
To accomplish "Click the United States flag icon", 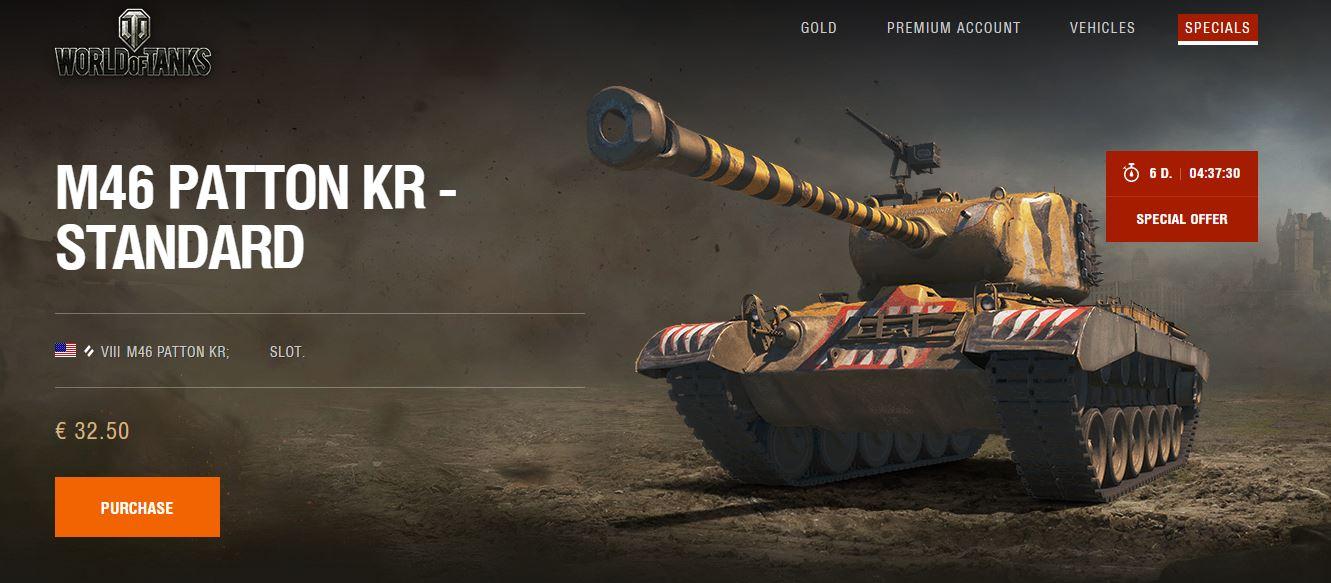I will tap(65, 351).
